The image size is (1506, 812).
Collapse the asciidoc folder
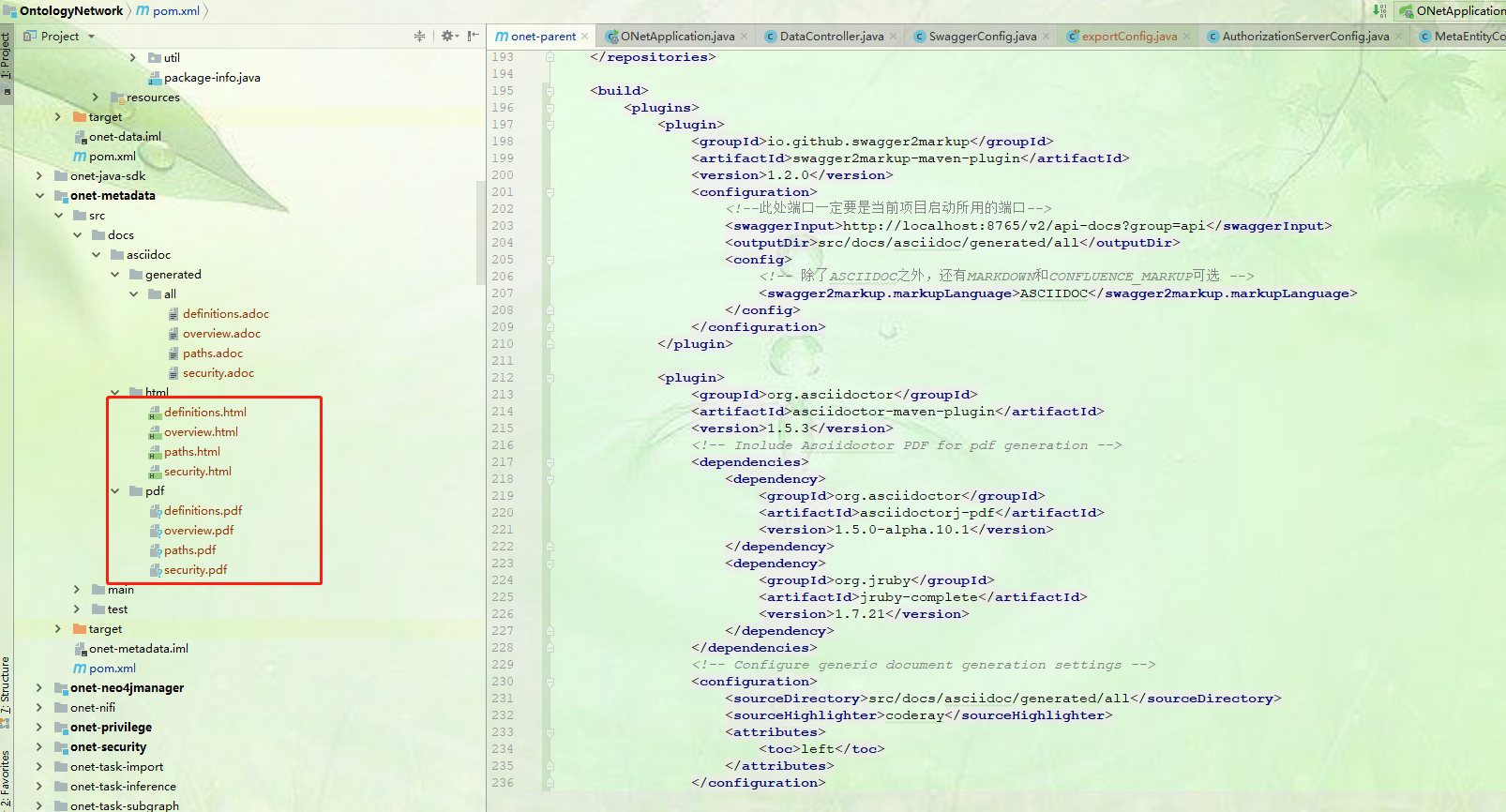pos(96,255)
